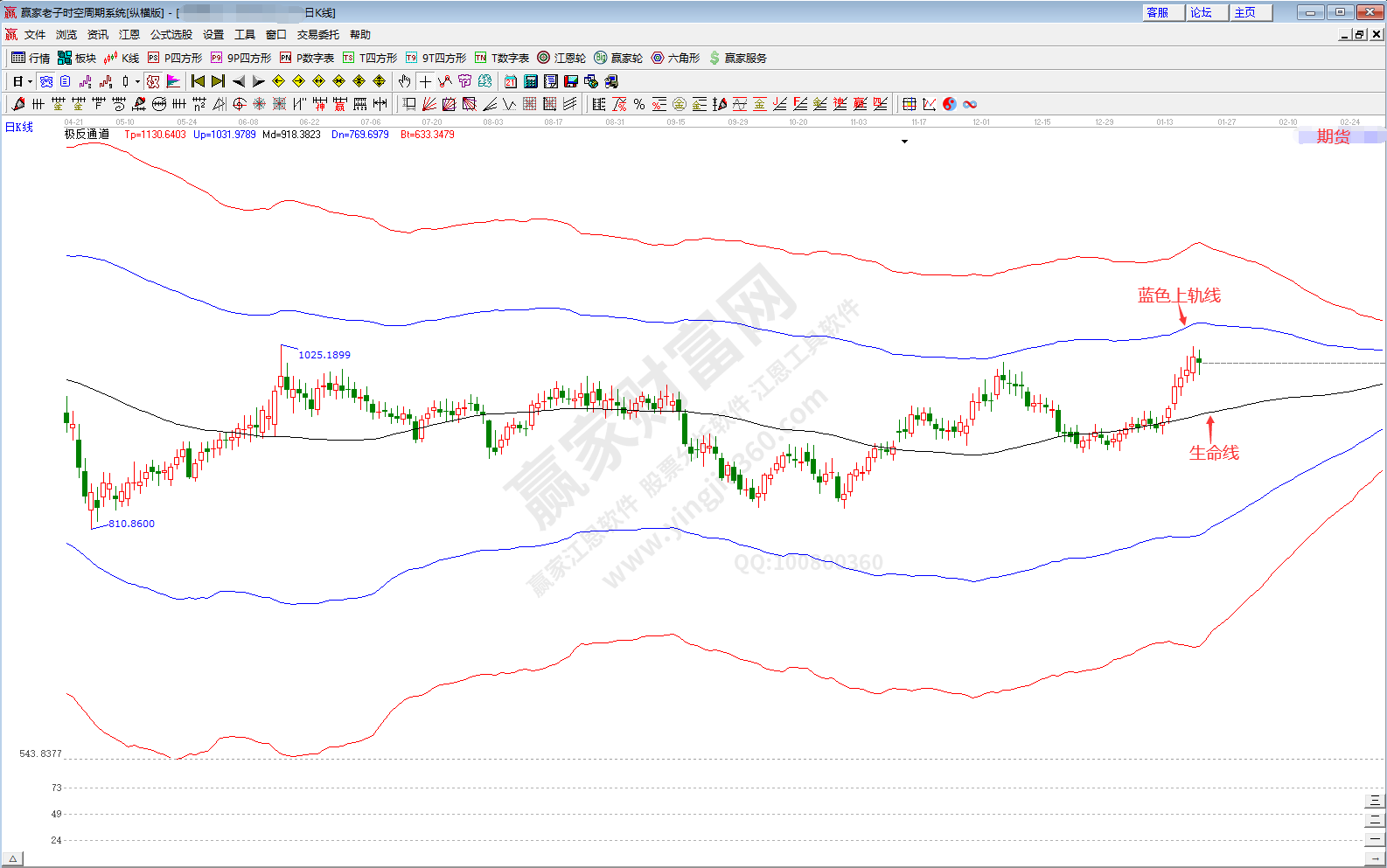Open the 交易委托 menu
Screen dimensions: 1387x868
317,35
